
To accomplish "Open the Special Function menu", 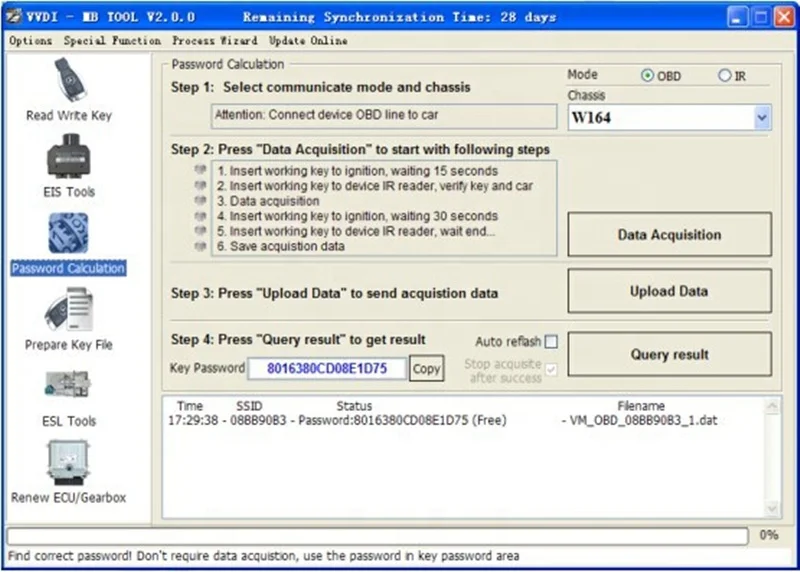I will pyautogui.click(x=112, y=41).
